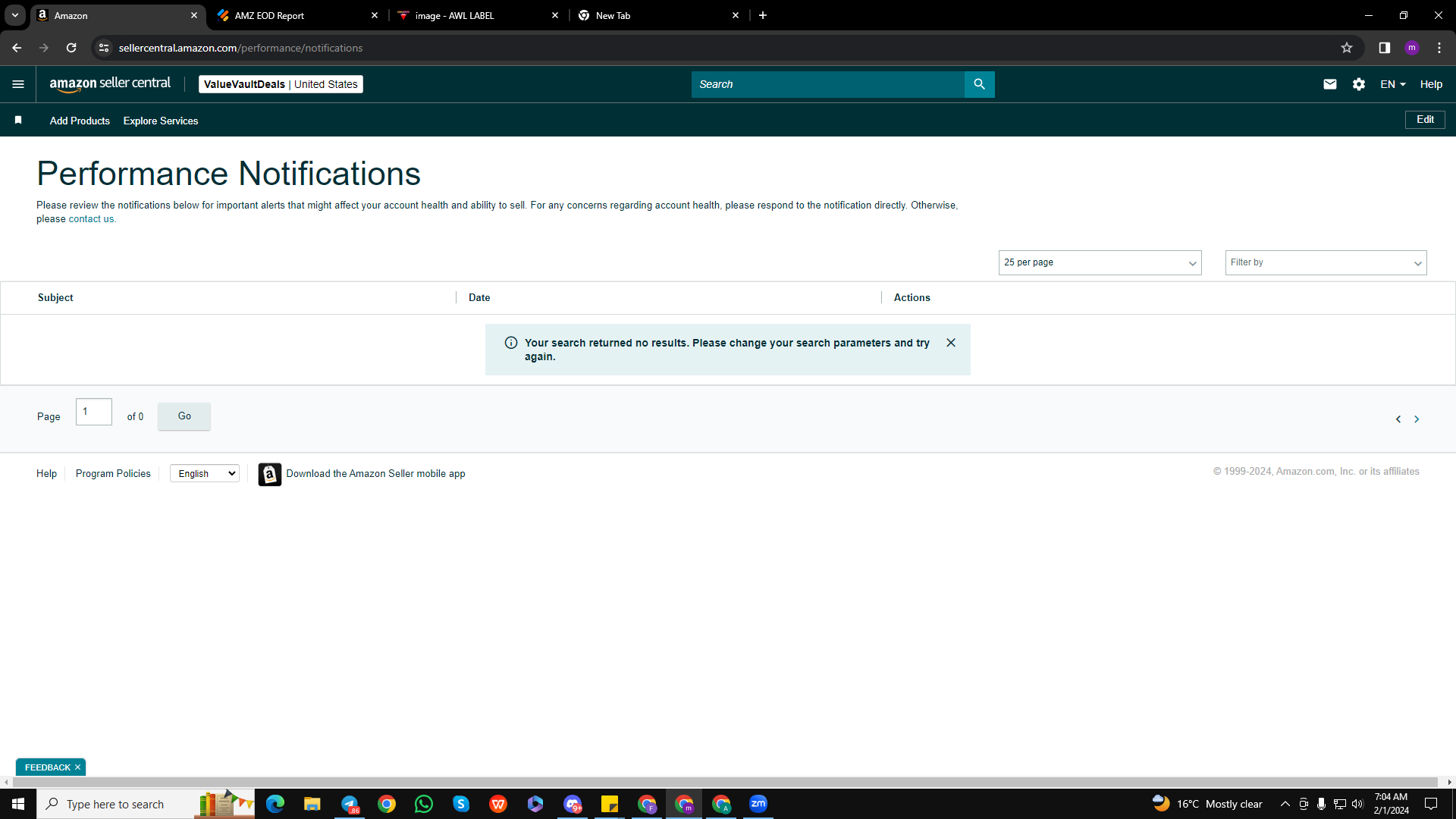Click the bookmark flag icon
The height and width of the screenshot is (819, 1456).
[18, 121]
